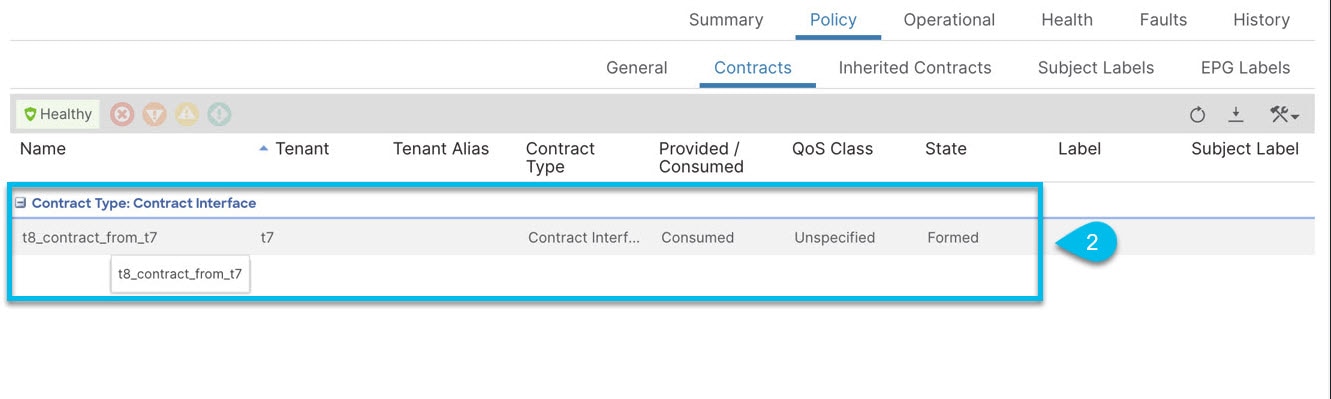This screenshot has height=399, width=1331.
Task: Click the green warning fault icon
Action: [x=219, y=114]
